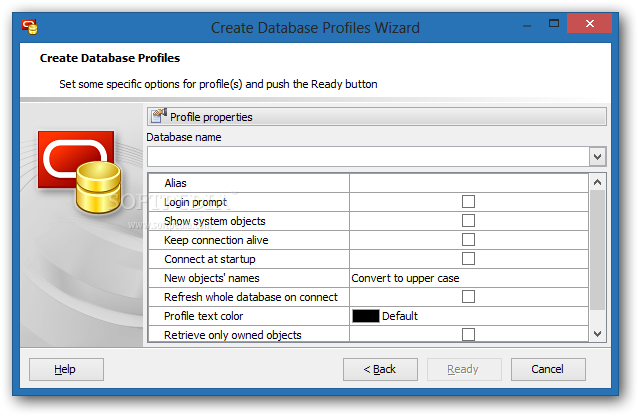The height and width of the screenshot is (416, 639).
Task: Click the Default color text
Action: (400, 316)
